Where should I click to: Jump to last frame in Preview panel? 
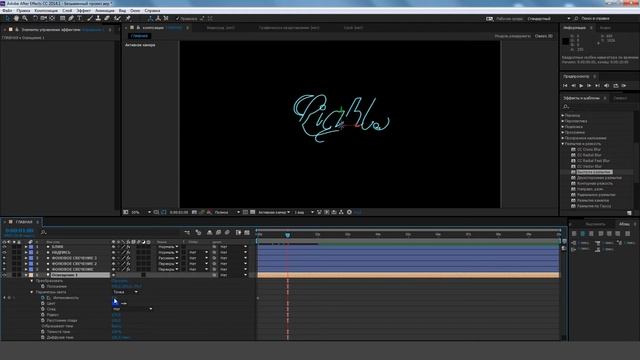[x=598, y=86]
